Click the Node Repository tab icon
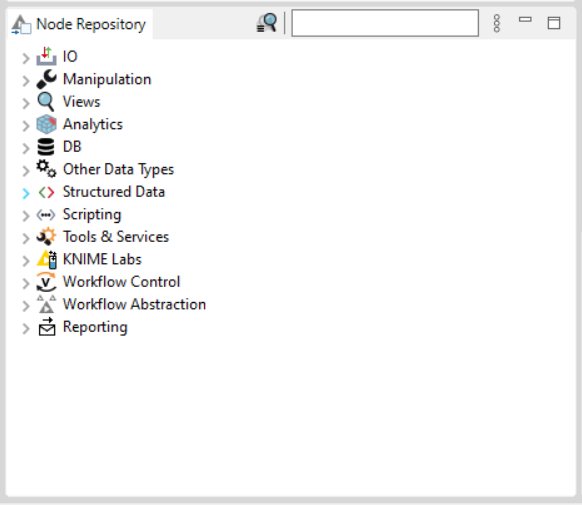The width and height of the screenshot is (582, 505). pyautogui.click(x=21, y=24)
